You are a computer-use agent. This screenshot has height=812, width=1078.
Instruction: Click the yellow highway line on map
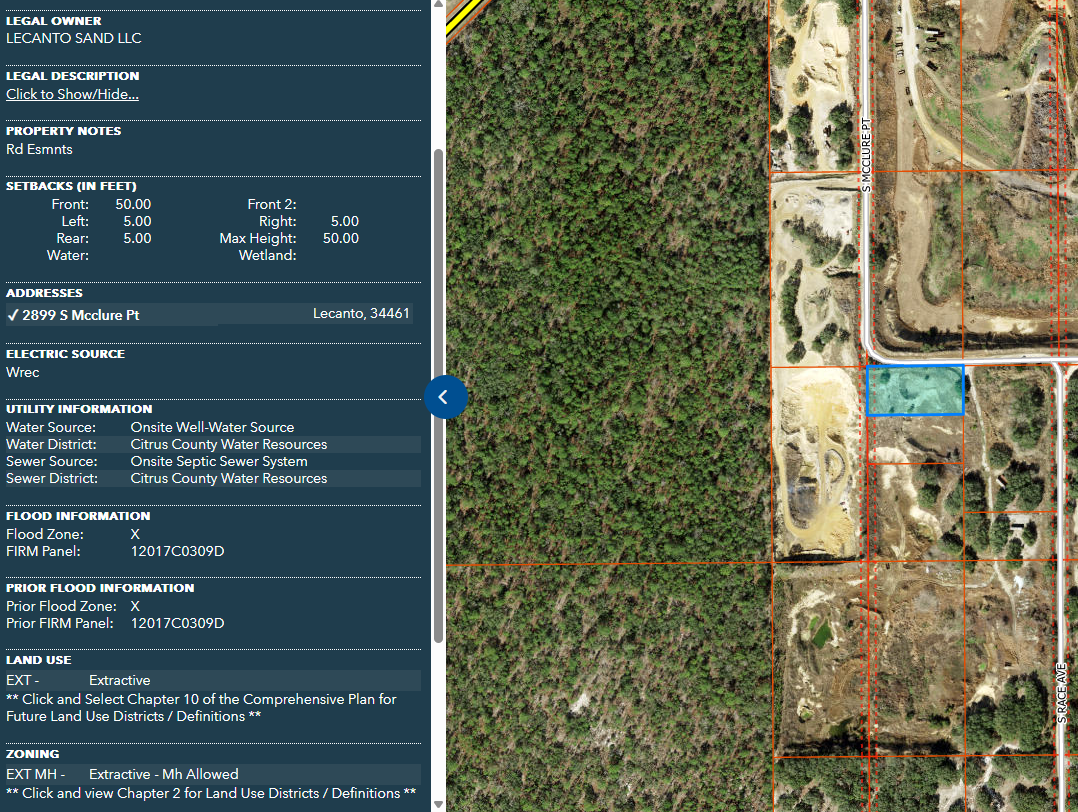(459, 17)
